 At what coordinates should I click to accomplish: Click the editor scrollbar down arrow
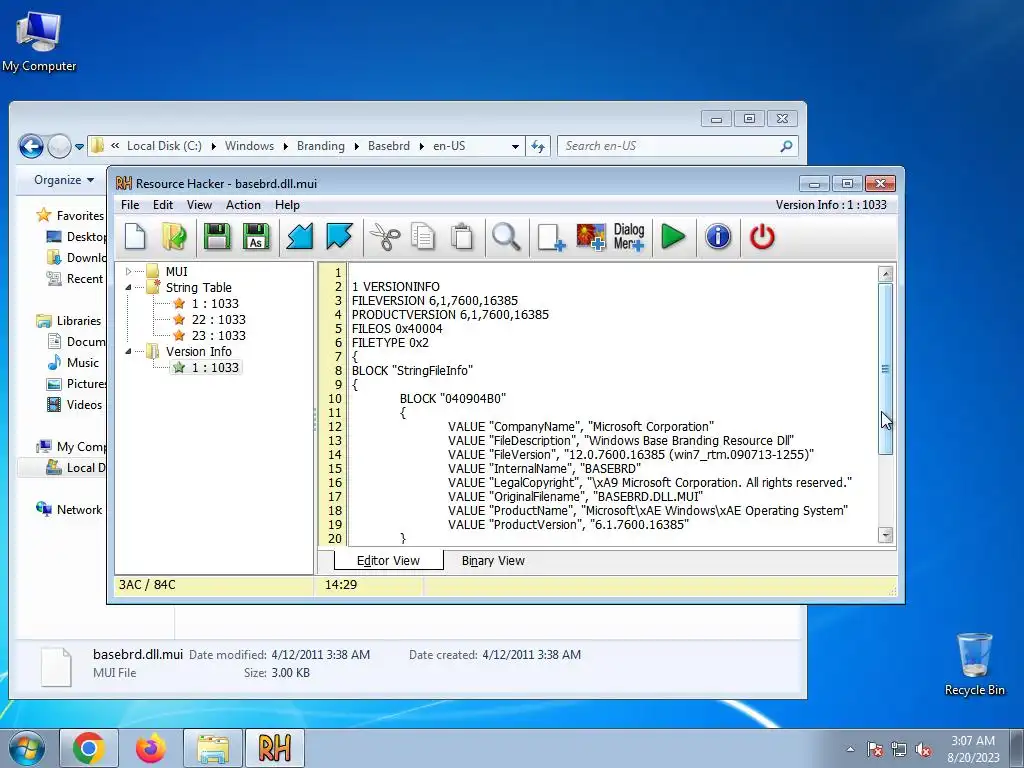[x=886, y=535]
